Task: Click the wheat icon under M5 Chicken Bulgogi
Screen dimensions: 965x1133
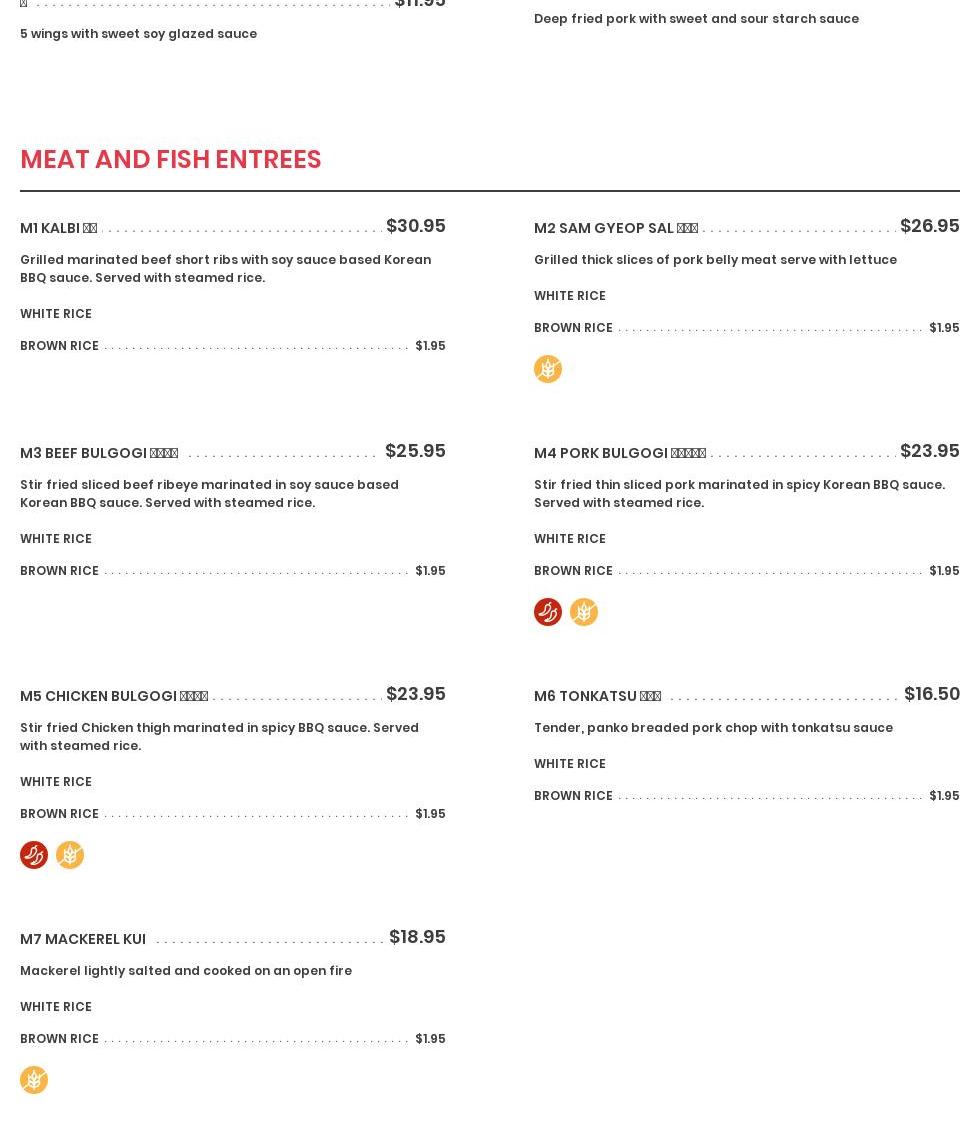Action: 70,855
